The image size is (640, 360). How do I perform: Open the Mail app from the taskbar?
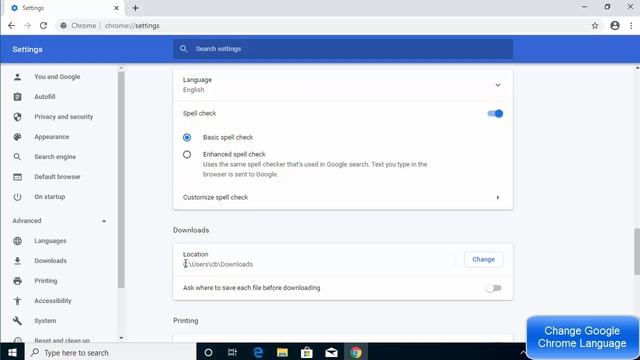[331, 353]
